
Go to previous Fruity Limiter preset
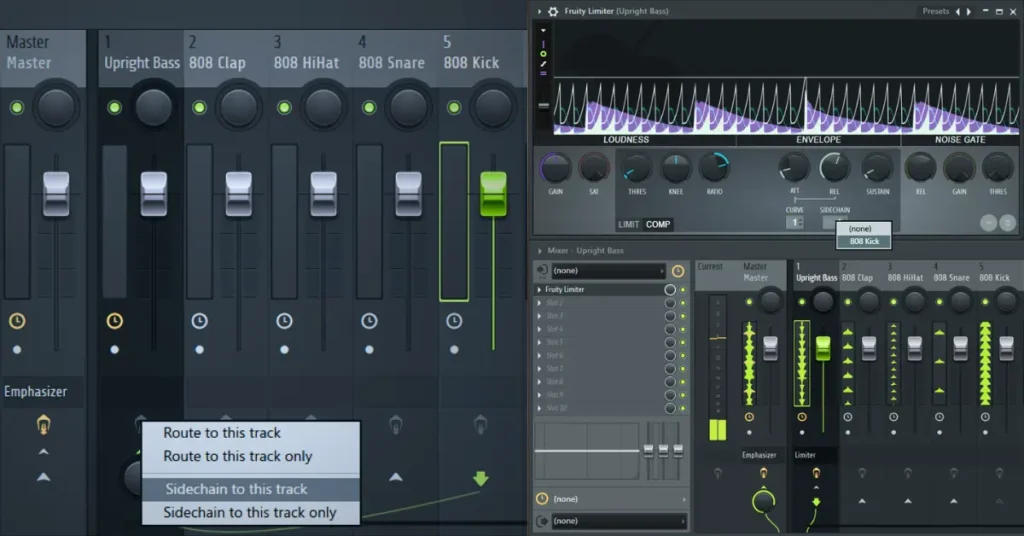(958, 11)
